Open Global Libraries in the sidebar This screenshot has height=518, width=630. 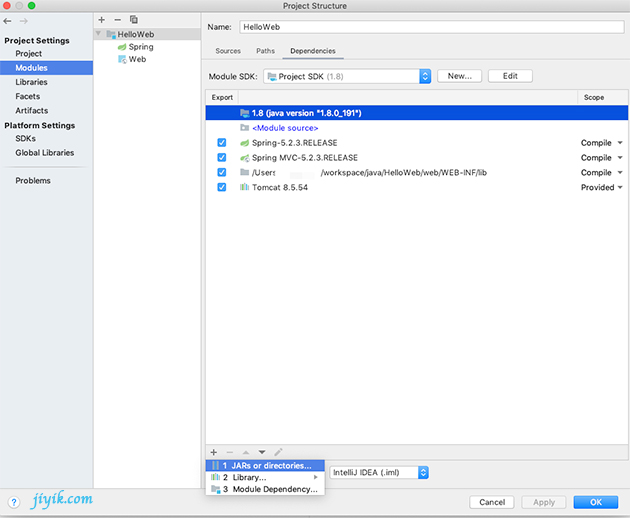tap(45, 153)
